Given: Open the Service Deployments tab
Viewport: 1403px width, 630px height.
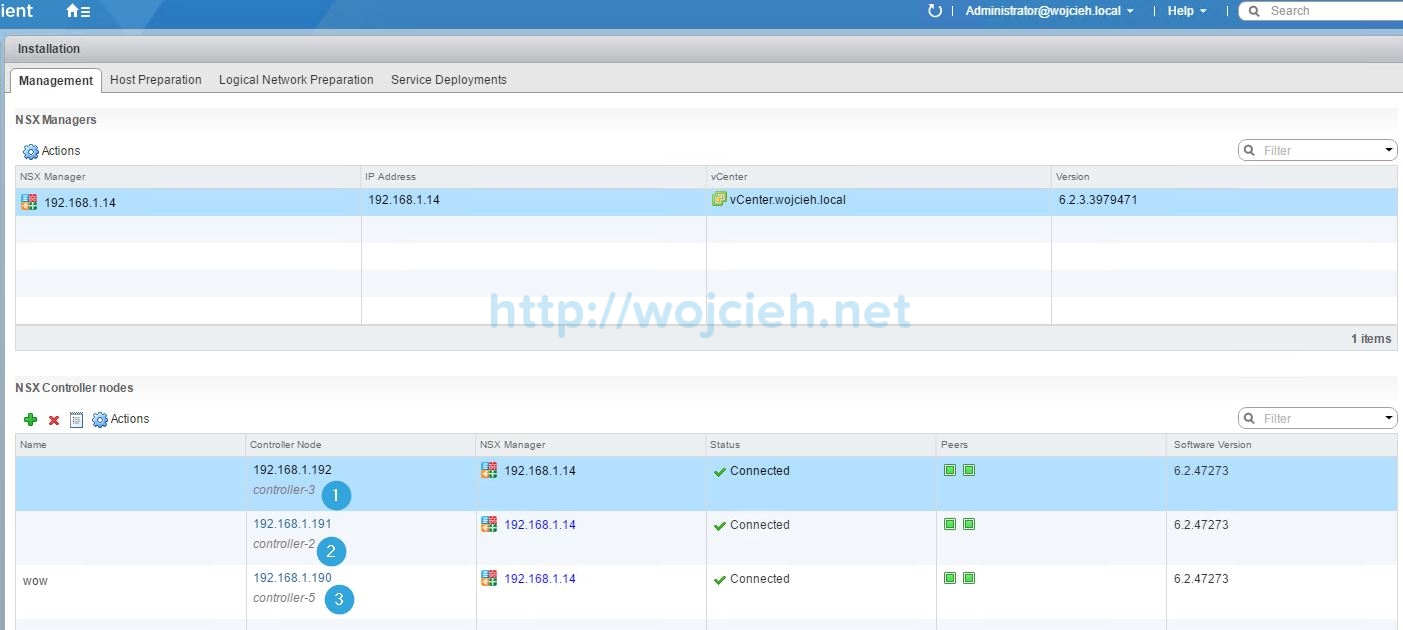Looking at the screenshot, I should coord(449,80).
